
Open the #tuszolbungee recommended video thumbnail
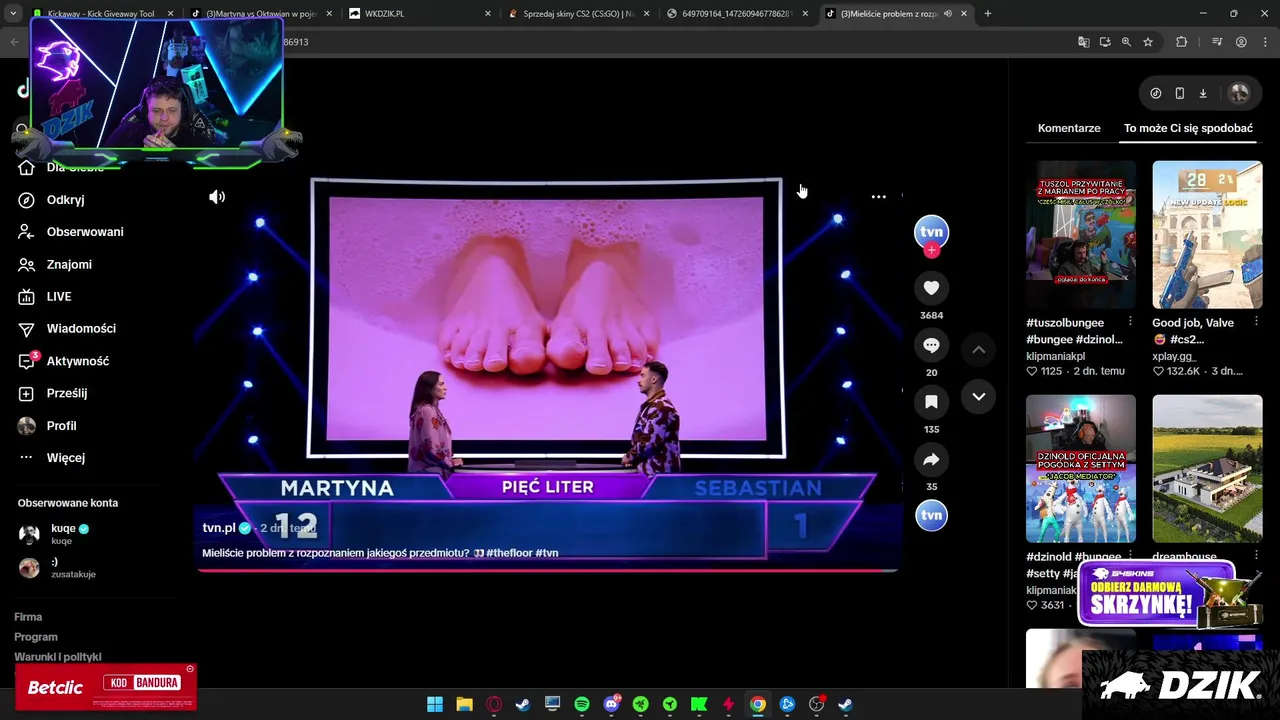tap(1081, 235)
